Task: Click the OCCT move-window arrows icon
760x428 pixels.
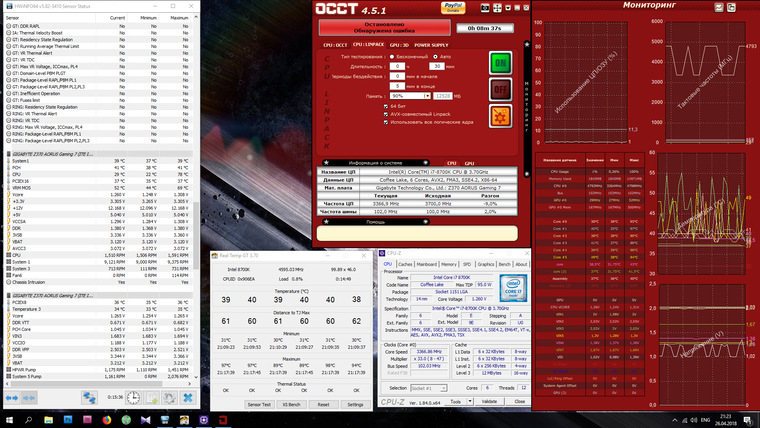Action: click(497, 8)
